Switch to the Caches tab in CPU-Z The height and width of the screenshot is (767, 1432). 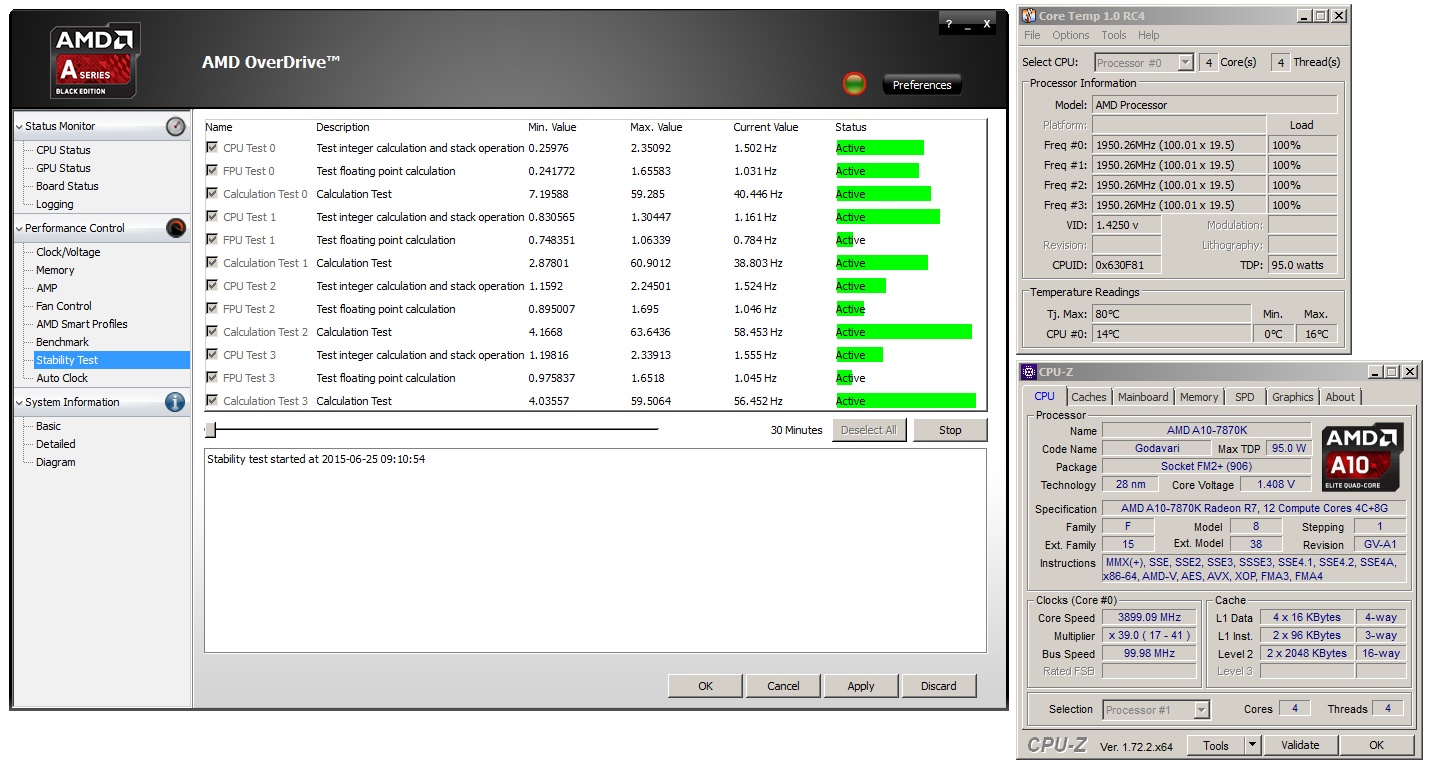coord(1089,397)
